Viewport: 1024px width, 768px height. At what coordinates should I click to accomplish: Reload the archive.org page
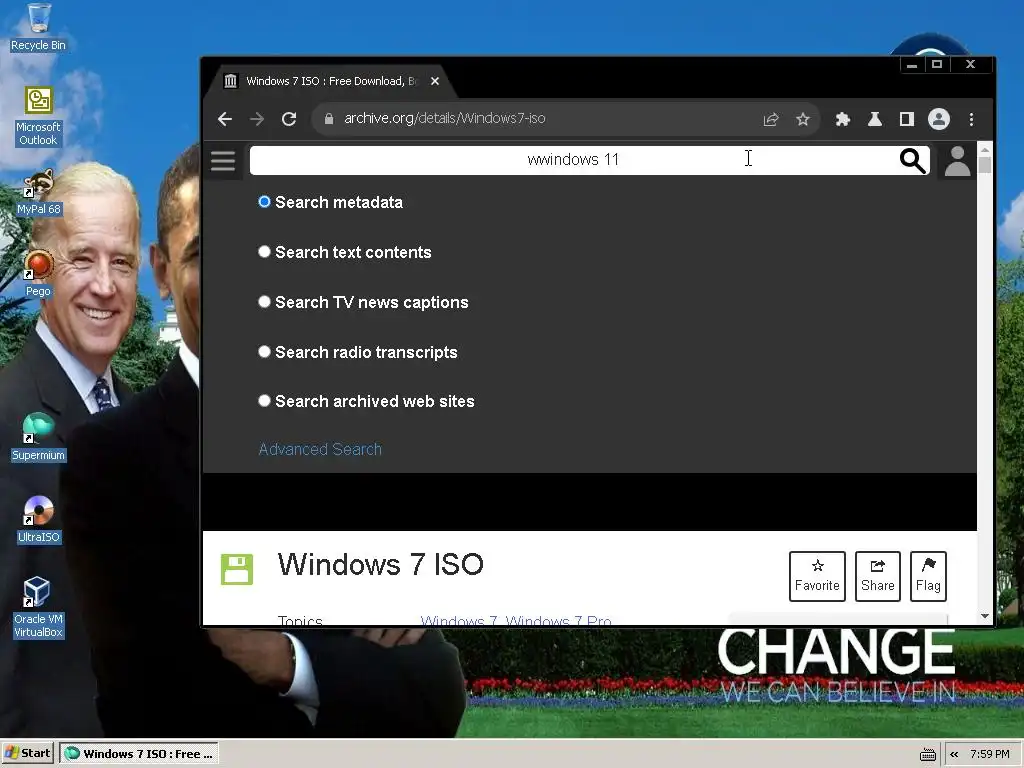pyautogui.click(x=289, y=119)
